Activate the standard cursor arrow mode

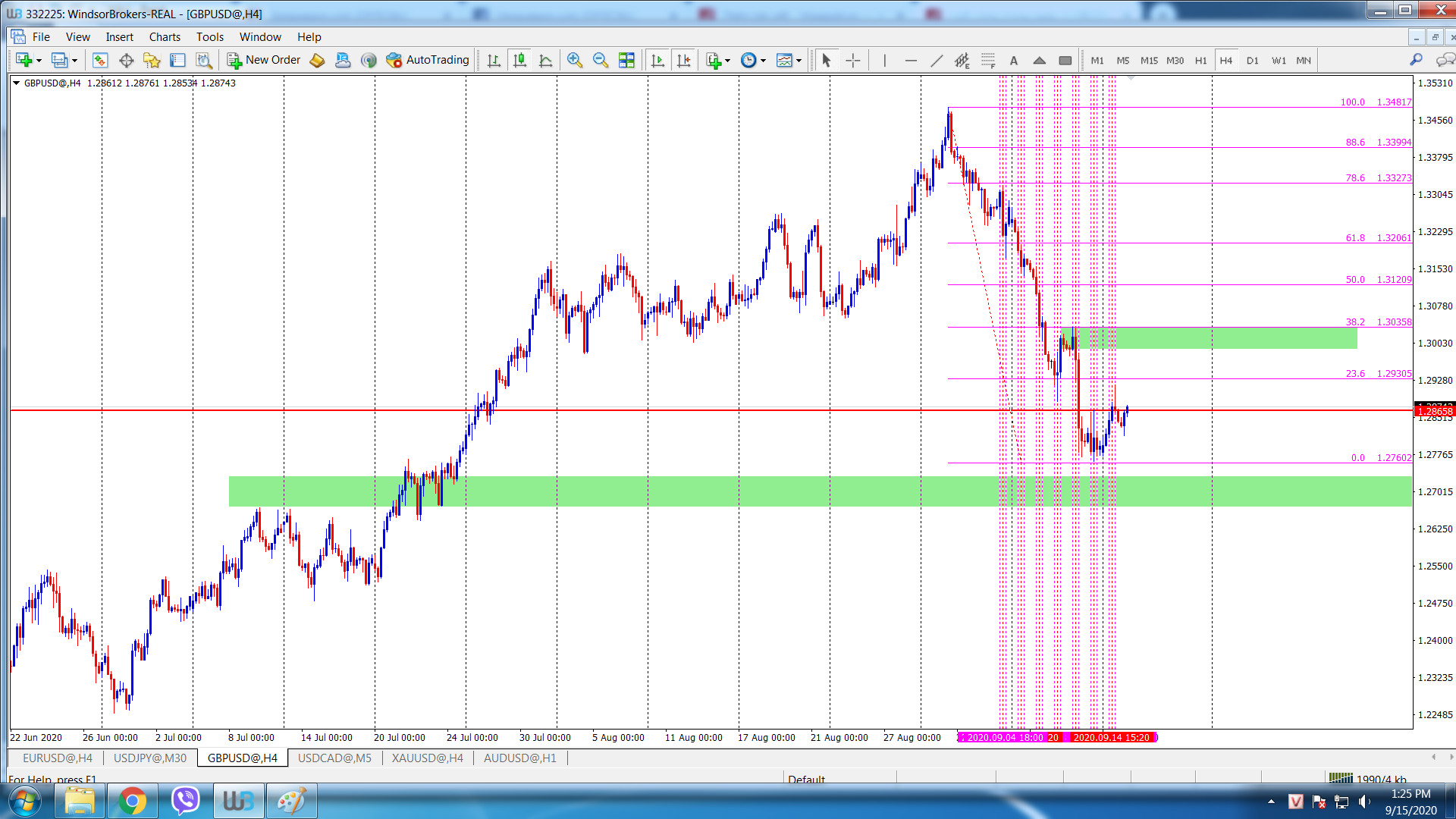[827, 60]
